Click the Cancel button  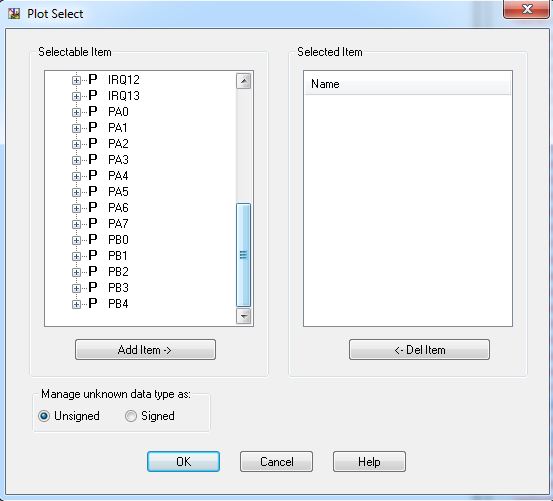(x=276, y=462)
